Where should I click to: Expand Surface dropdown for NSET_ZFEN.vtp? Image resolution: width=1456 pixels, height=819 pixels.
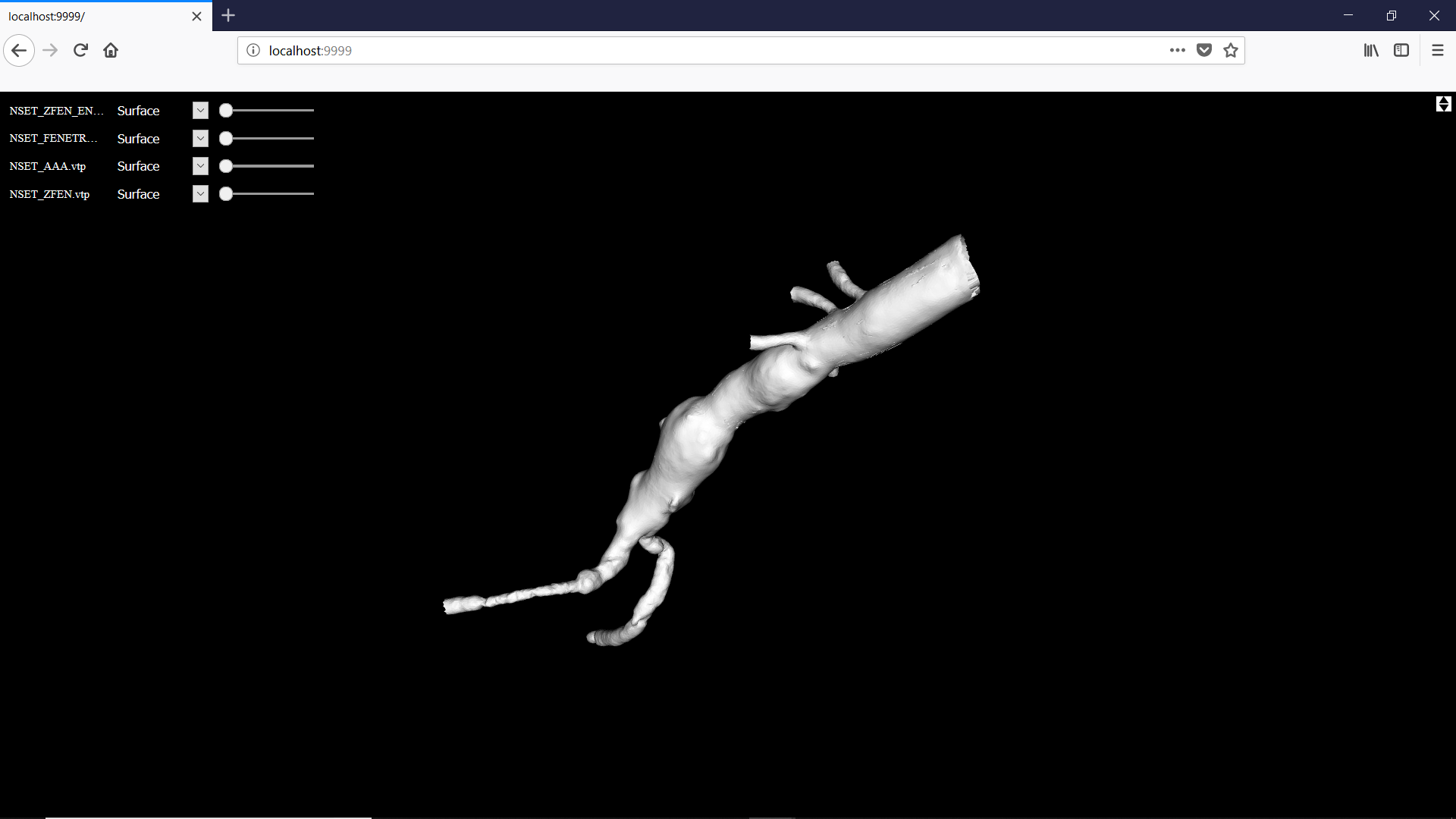(x=200, y=194)
